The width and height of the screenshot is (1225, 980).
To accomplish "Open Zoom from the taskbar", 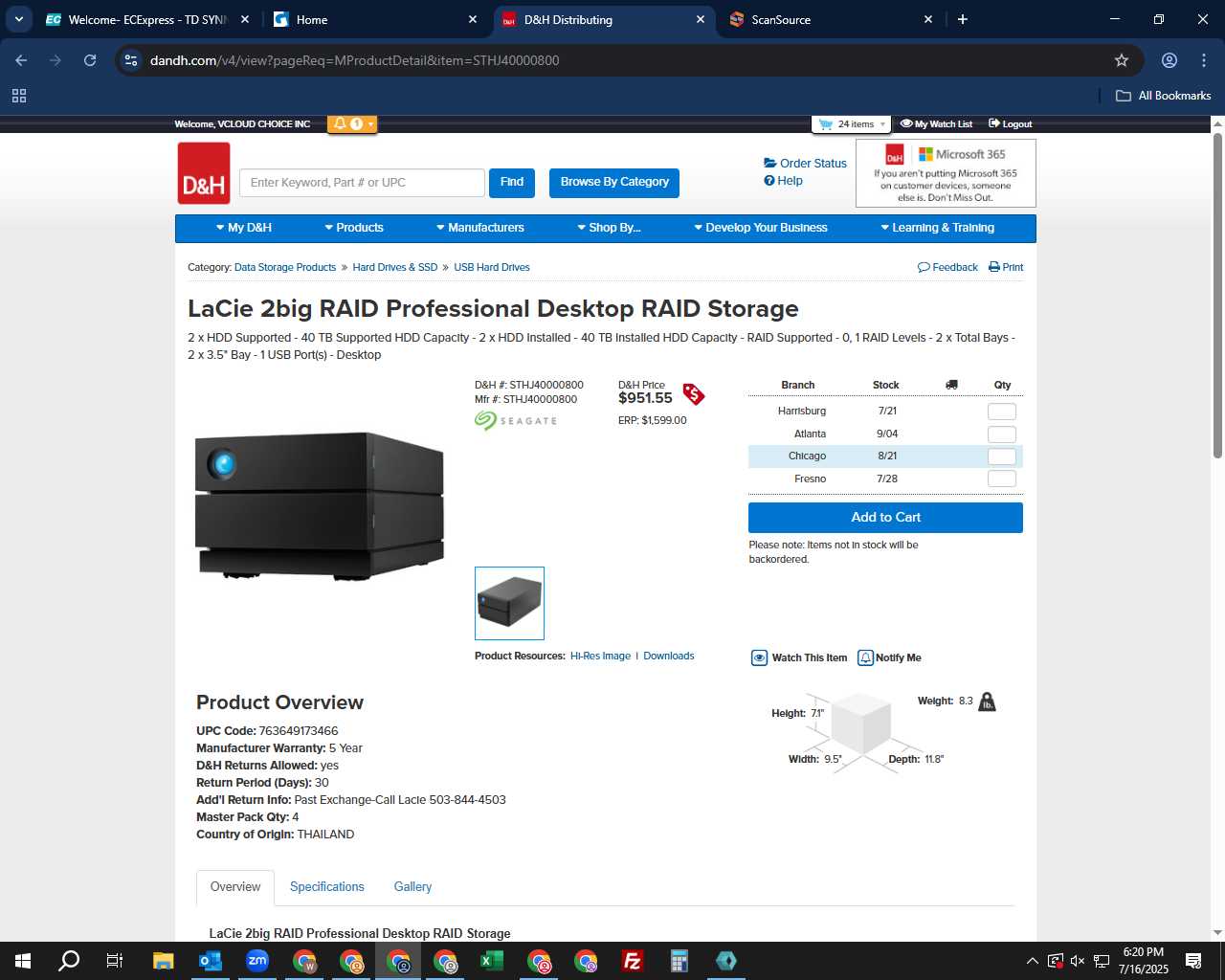I will coord(257,961).
